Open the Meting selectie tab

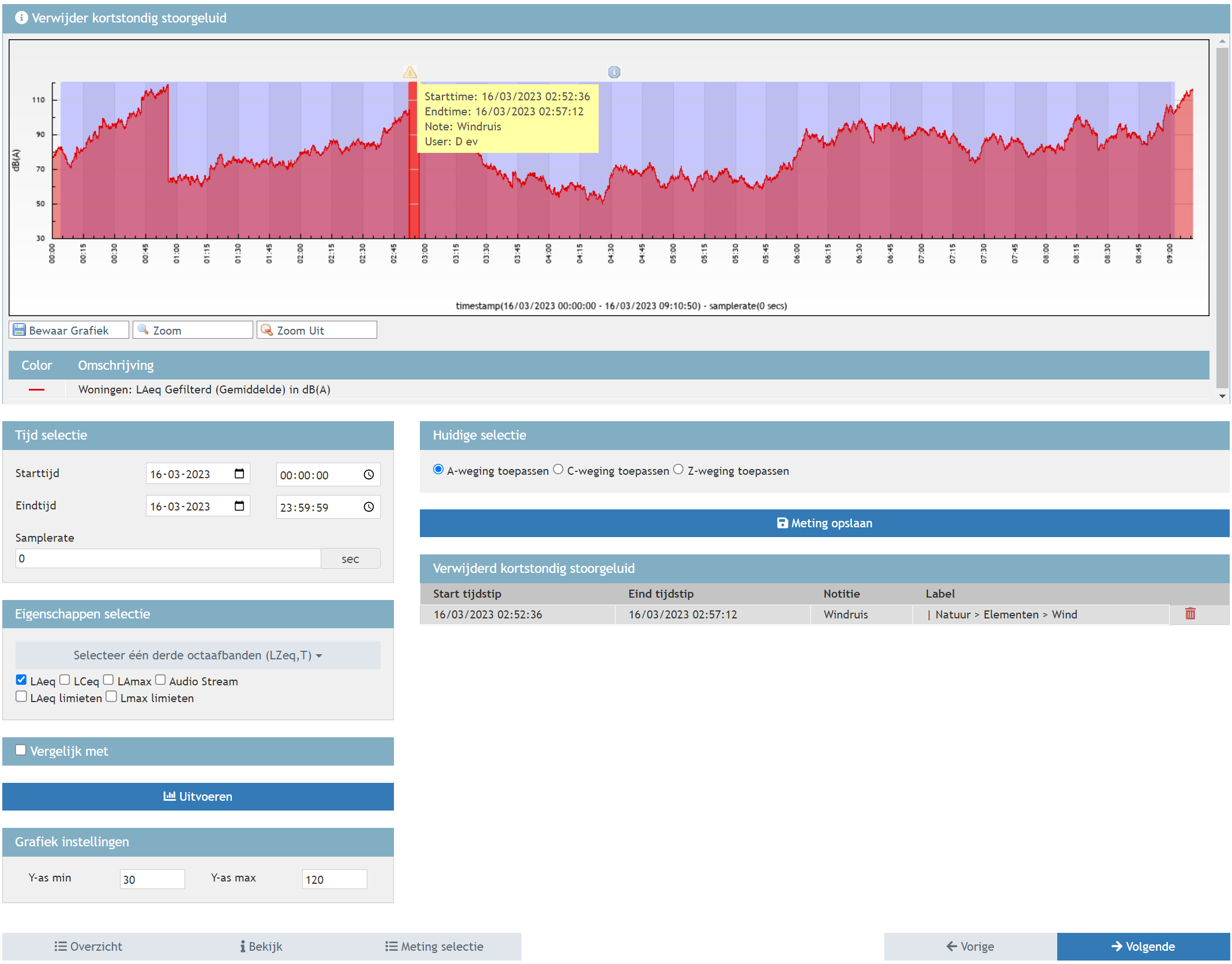pyautogui.click(x=434, y=946)
